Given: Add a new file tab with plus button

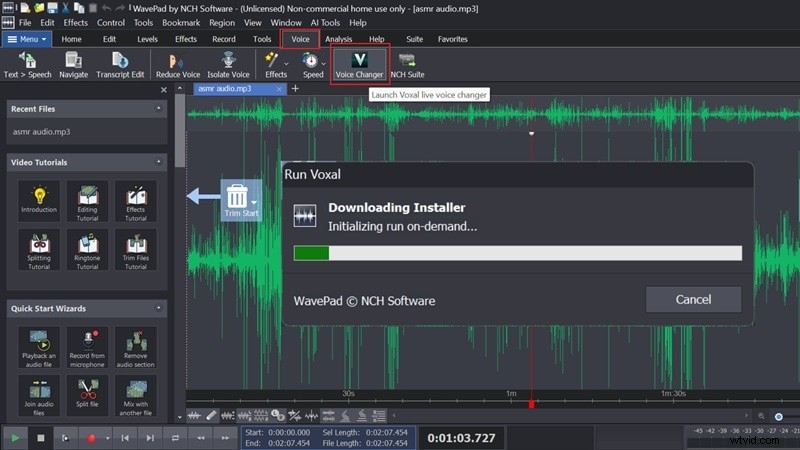Looking at the screenshot, I should coord(295,88).
